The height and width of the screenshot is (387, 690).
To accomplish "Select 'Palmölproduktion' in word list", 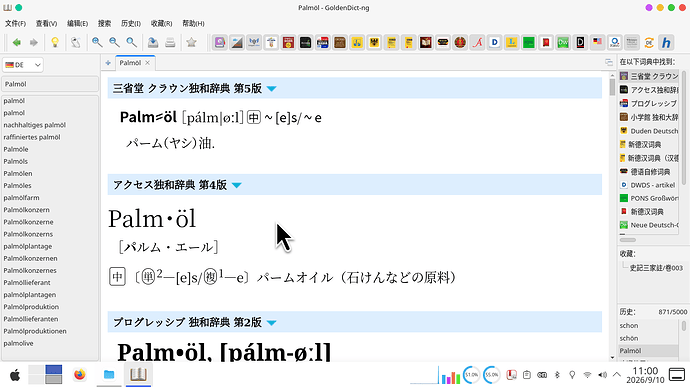I will [50, 307].
